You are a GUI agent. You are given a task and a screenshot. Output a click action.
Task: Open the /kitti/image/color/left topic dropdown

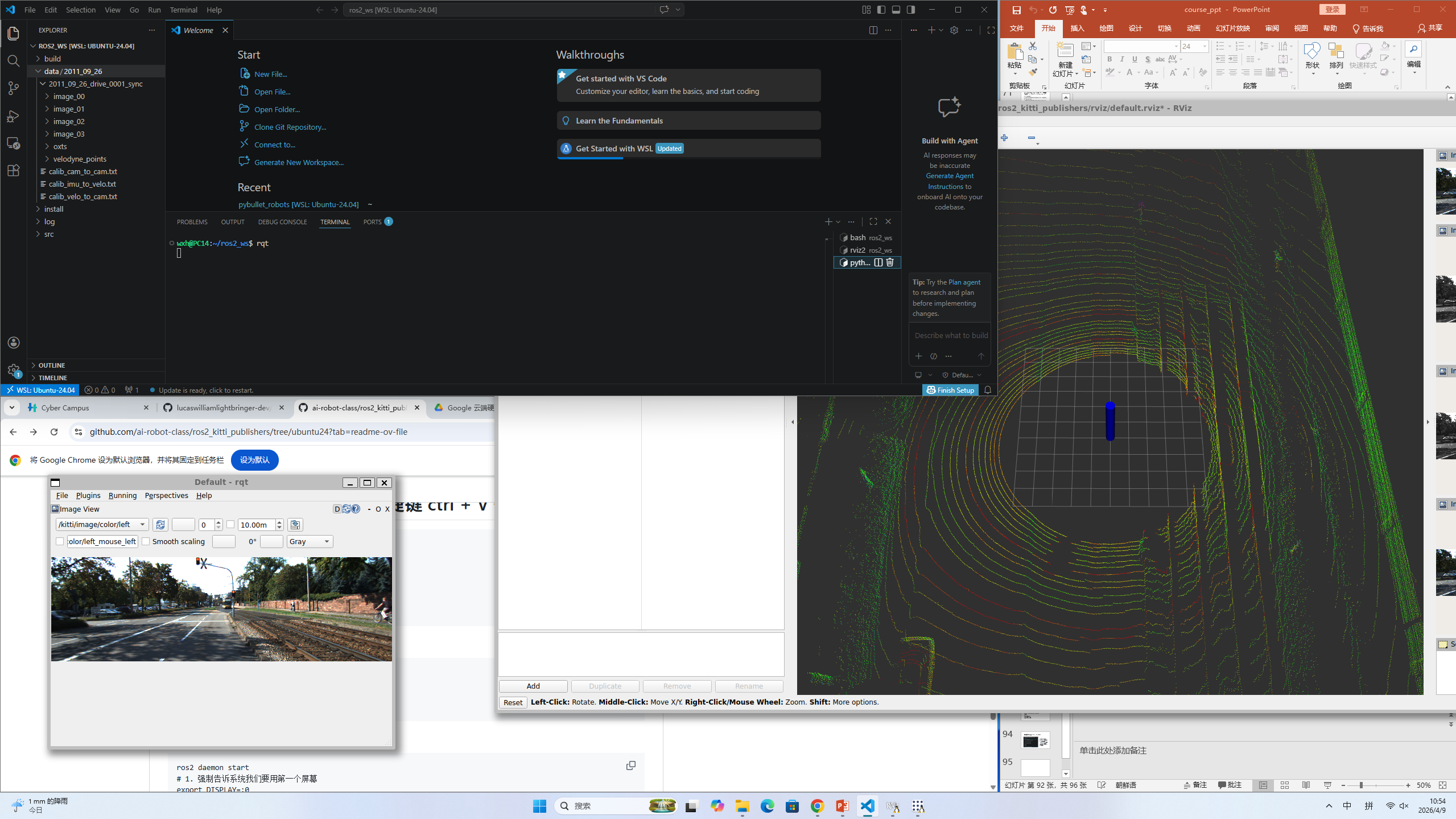102,525
